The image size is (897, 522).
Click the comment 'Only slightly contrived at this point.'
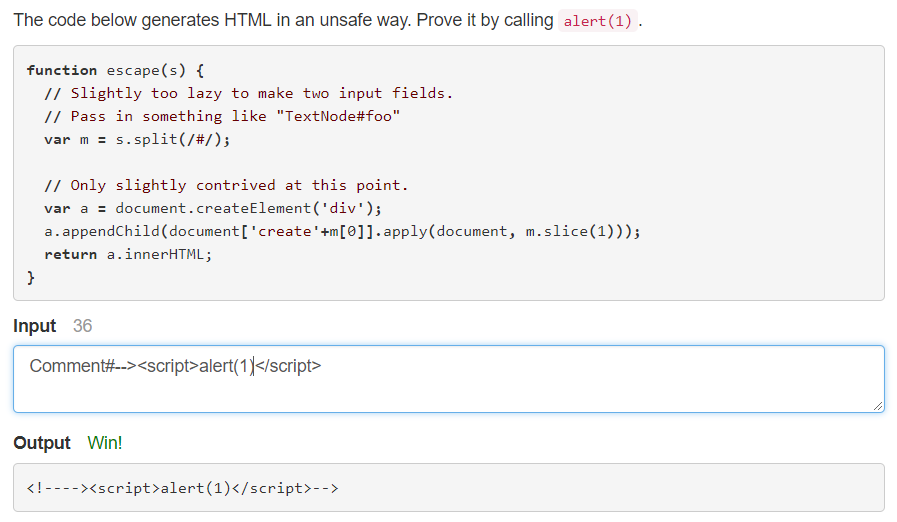click(226, 185)
